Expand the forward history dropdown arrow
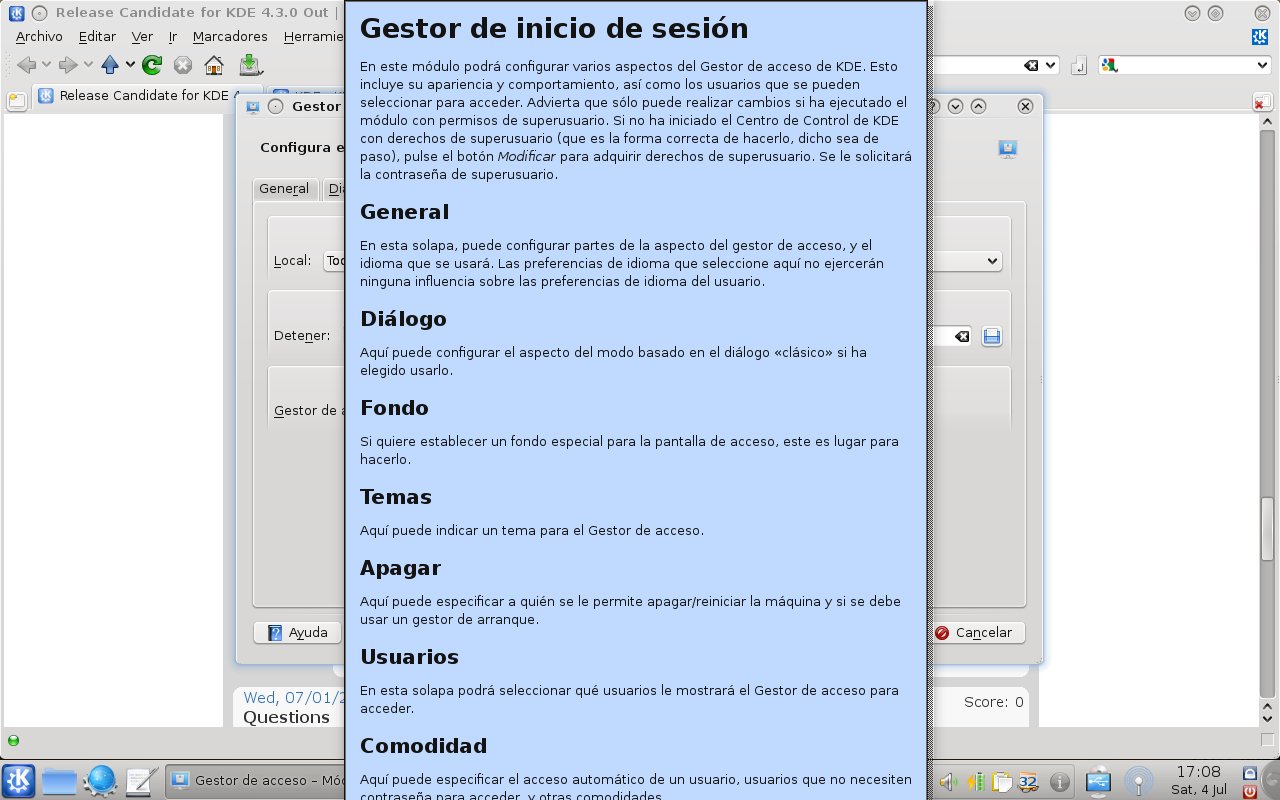This screenshot has height=800, width=1280. pos(88,65)
